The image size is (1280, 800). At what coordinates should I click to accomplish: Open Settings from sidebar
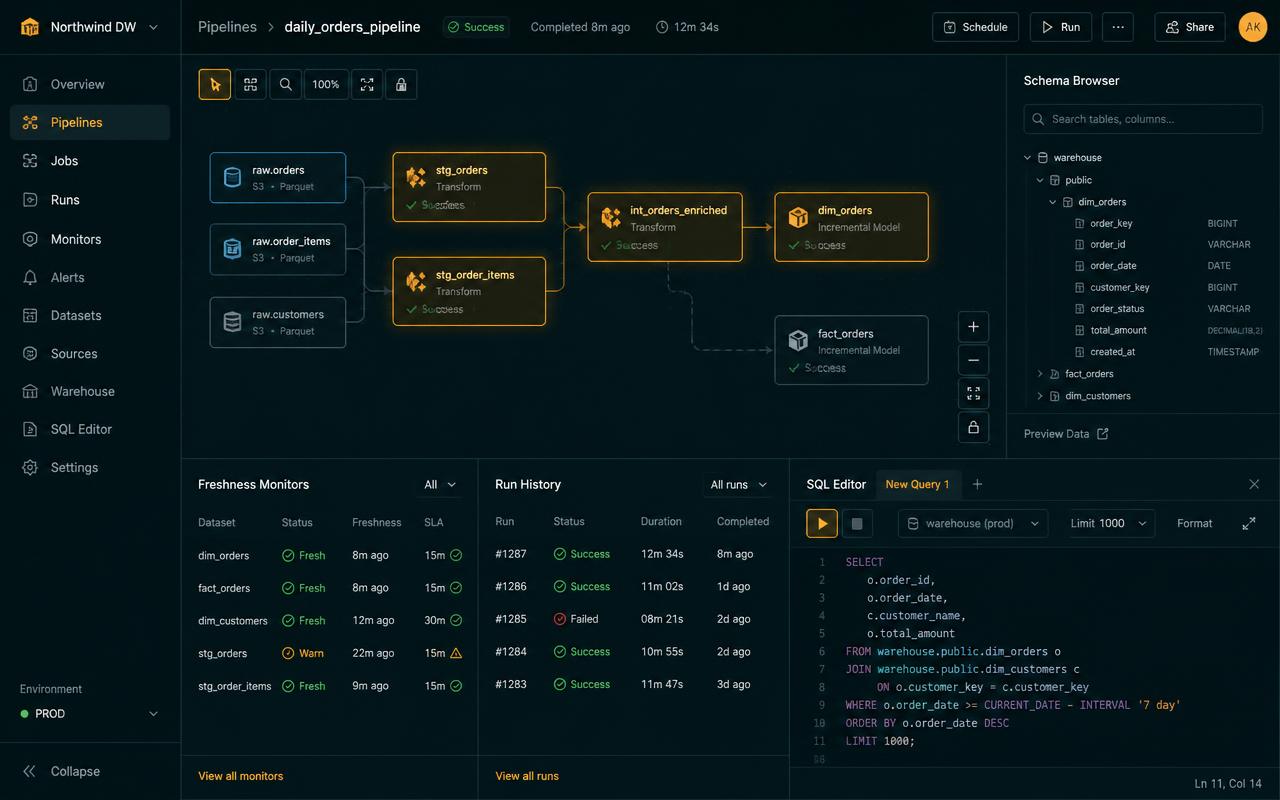click(90, 467)
